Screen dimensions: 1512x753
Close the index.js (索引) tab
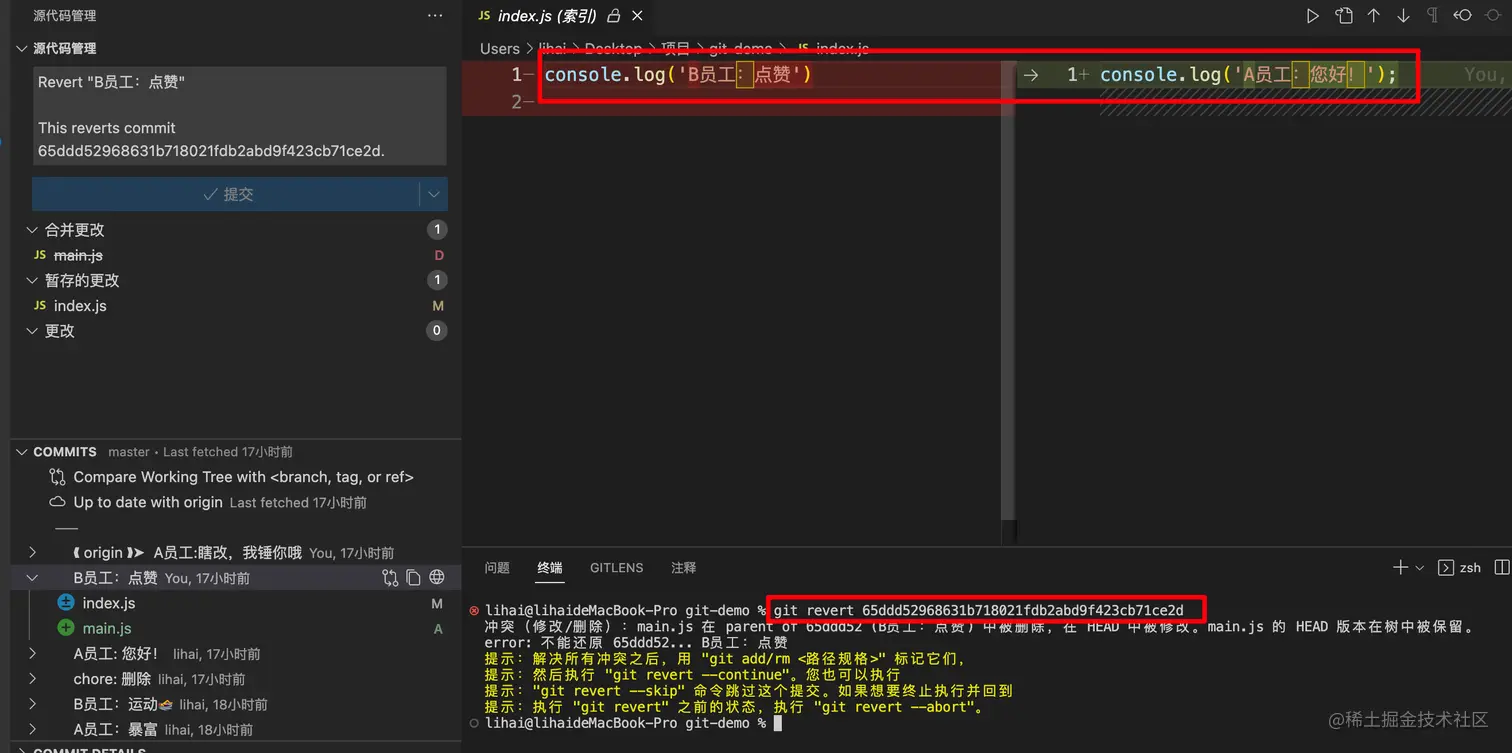(638, 16)
